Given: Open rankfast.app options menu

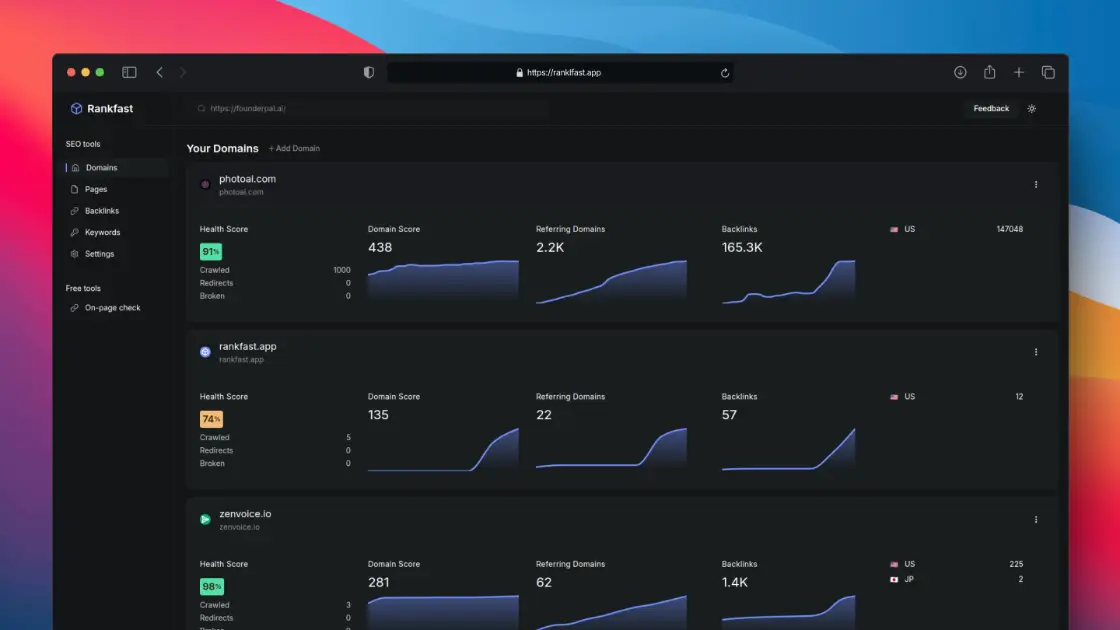Looking at the screenshot, I should 1036,352.
